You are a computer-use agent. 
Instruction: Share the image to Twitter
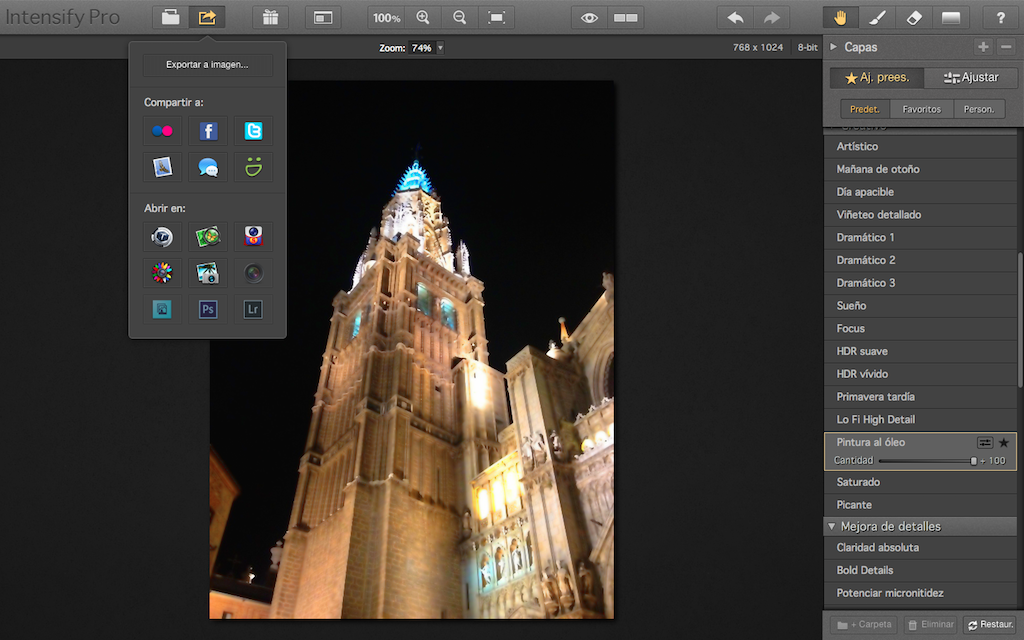coord(253,131)
